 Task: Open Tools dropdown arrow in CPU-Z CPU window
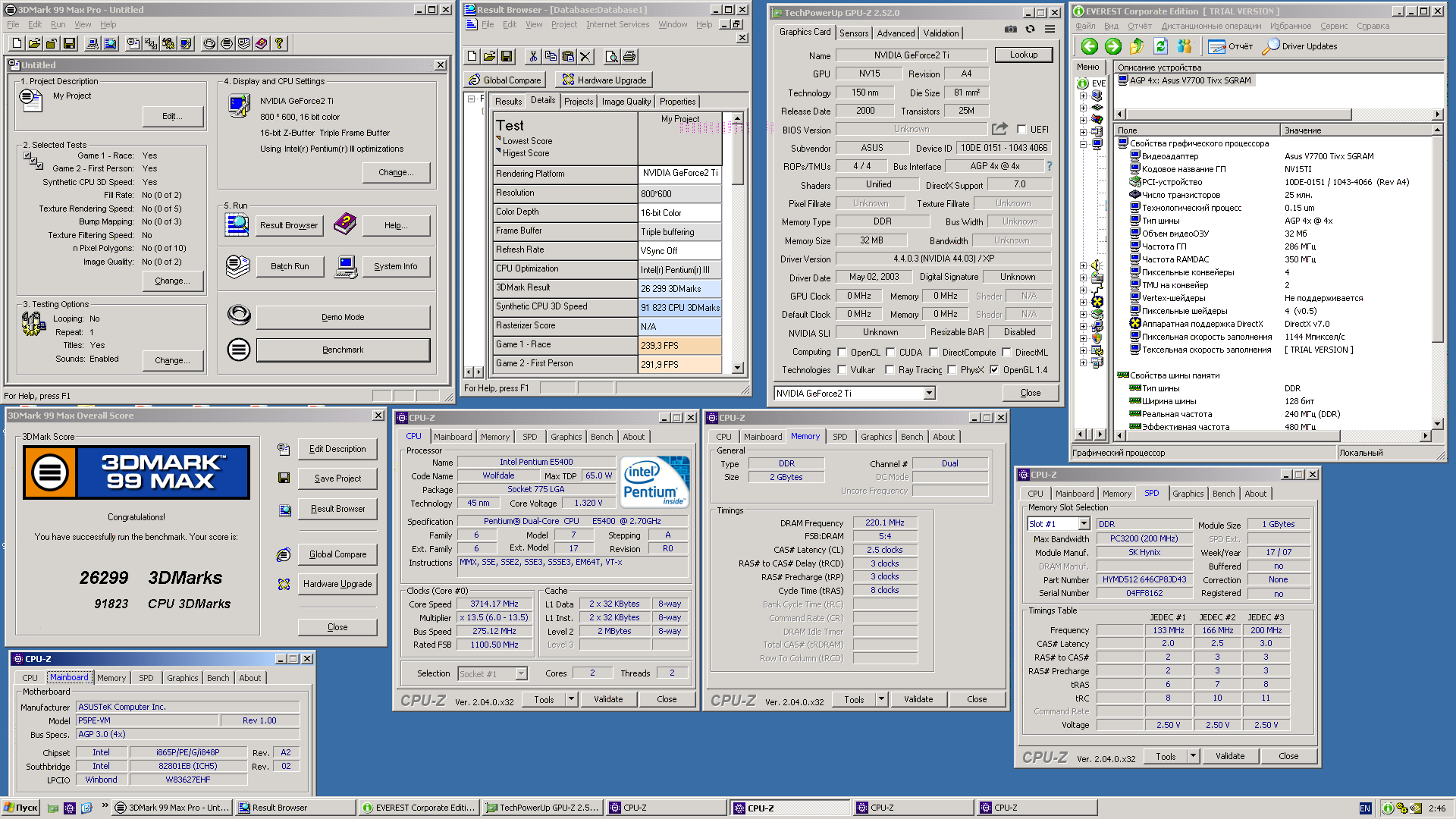pyautogui.click(x=572, y=699)
